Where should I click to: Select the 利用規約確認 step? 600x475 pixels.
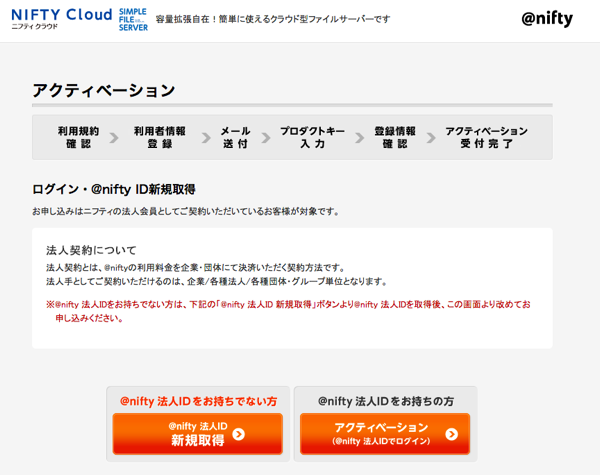click(78, 137)
